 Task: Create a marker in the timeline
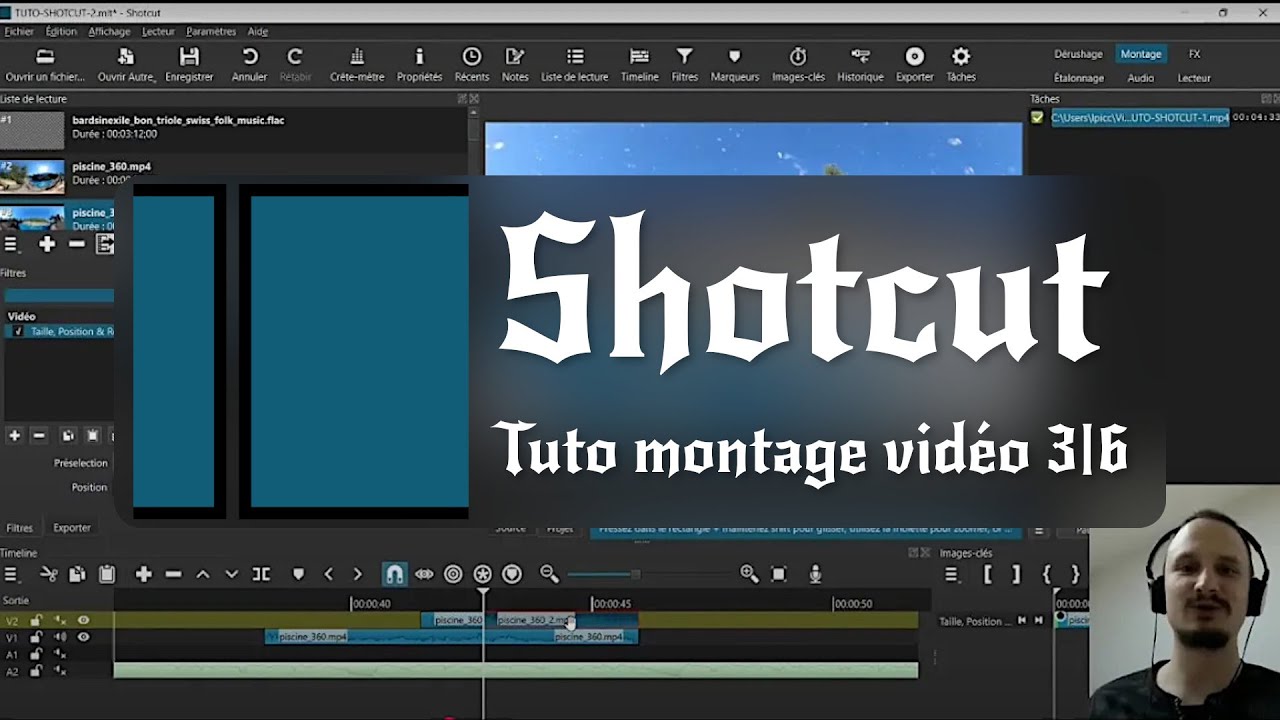[x=298, y=574]
